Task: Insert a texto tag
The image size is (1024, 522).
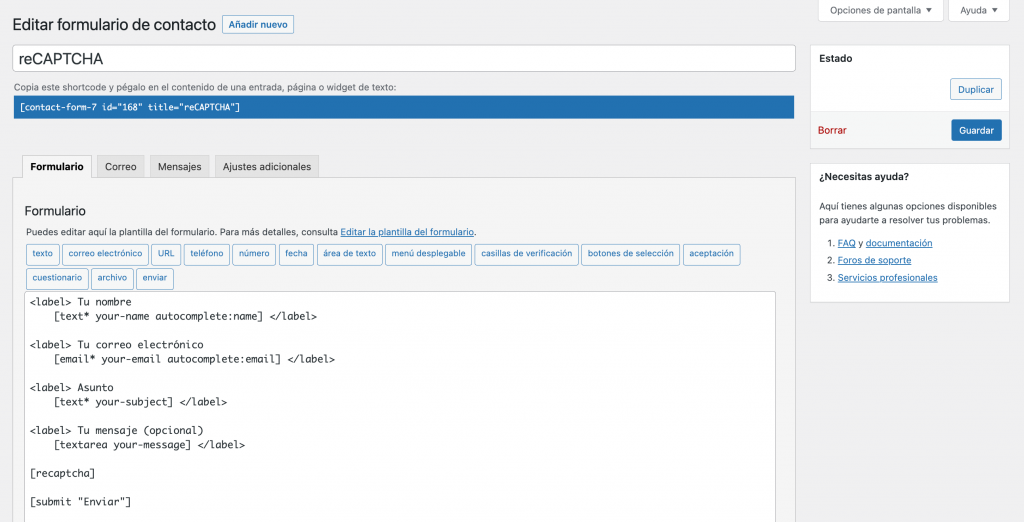Action: [x=42, y=254]
